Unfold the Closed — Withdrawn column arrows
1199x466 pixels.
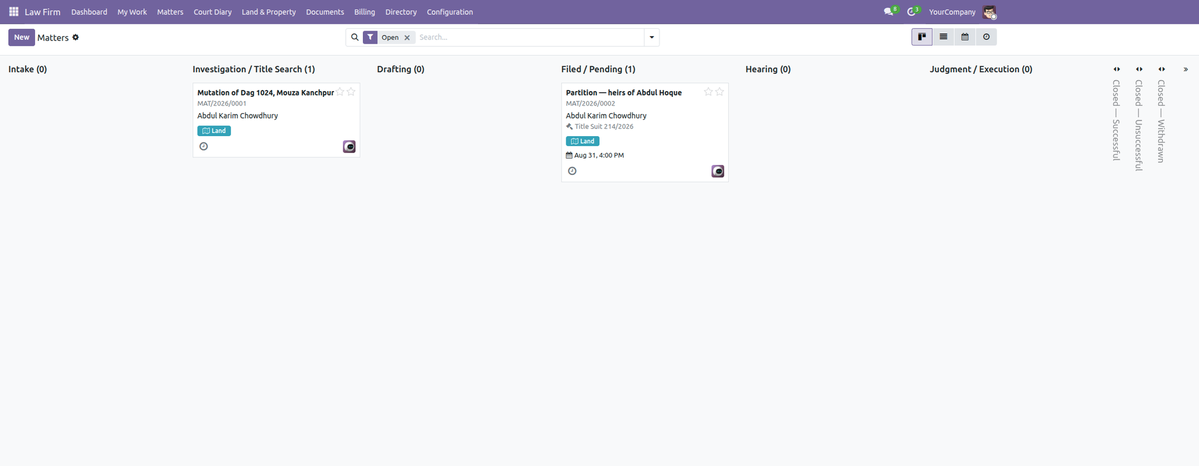[1161, 69]
